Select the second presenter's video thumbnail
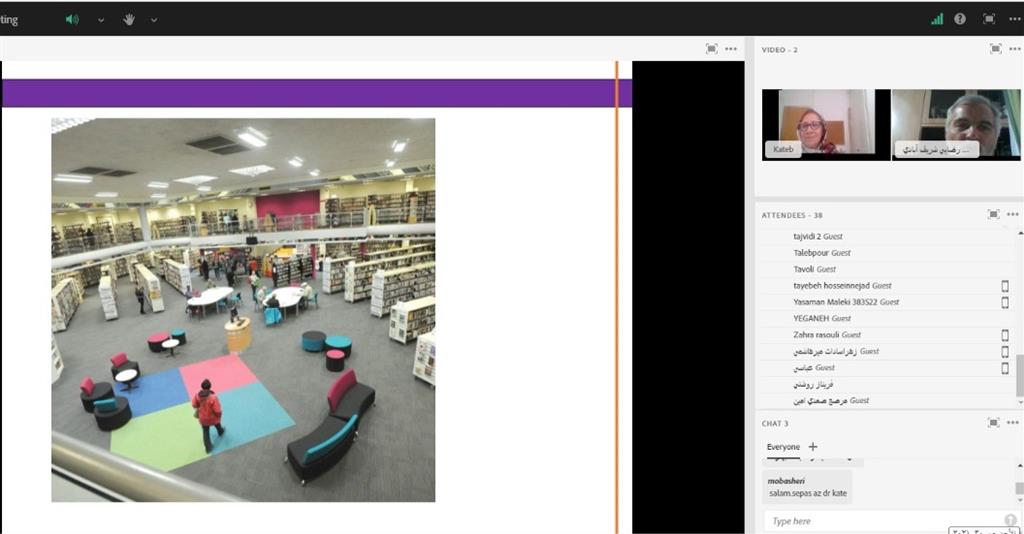 (956, 124)
